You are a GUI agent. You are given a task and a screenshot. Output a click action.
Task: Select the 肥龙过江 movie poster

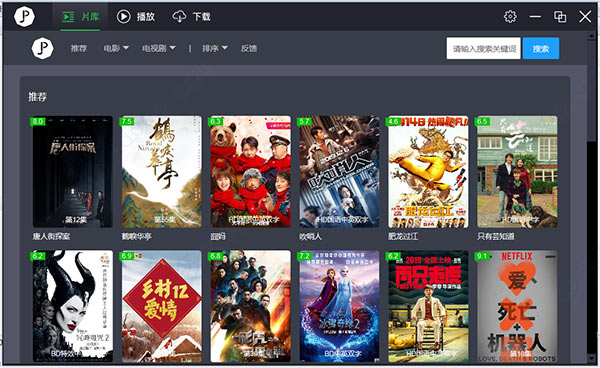pyautogui.click(x=428, y=172)
